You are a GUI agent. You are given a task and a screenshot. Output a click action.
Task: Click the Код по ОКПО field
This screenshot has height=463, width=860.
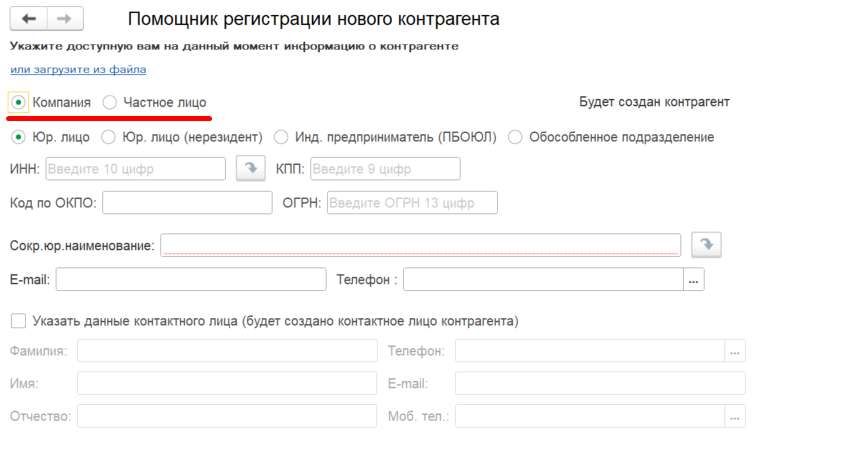(187, 203)
